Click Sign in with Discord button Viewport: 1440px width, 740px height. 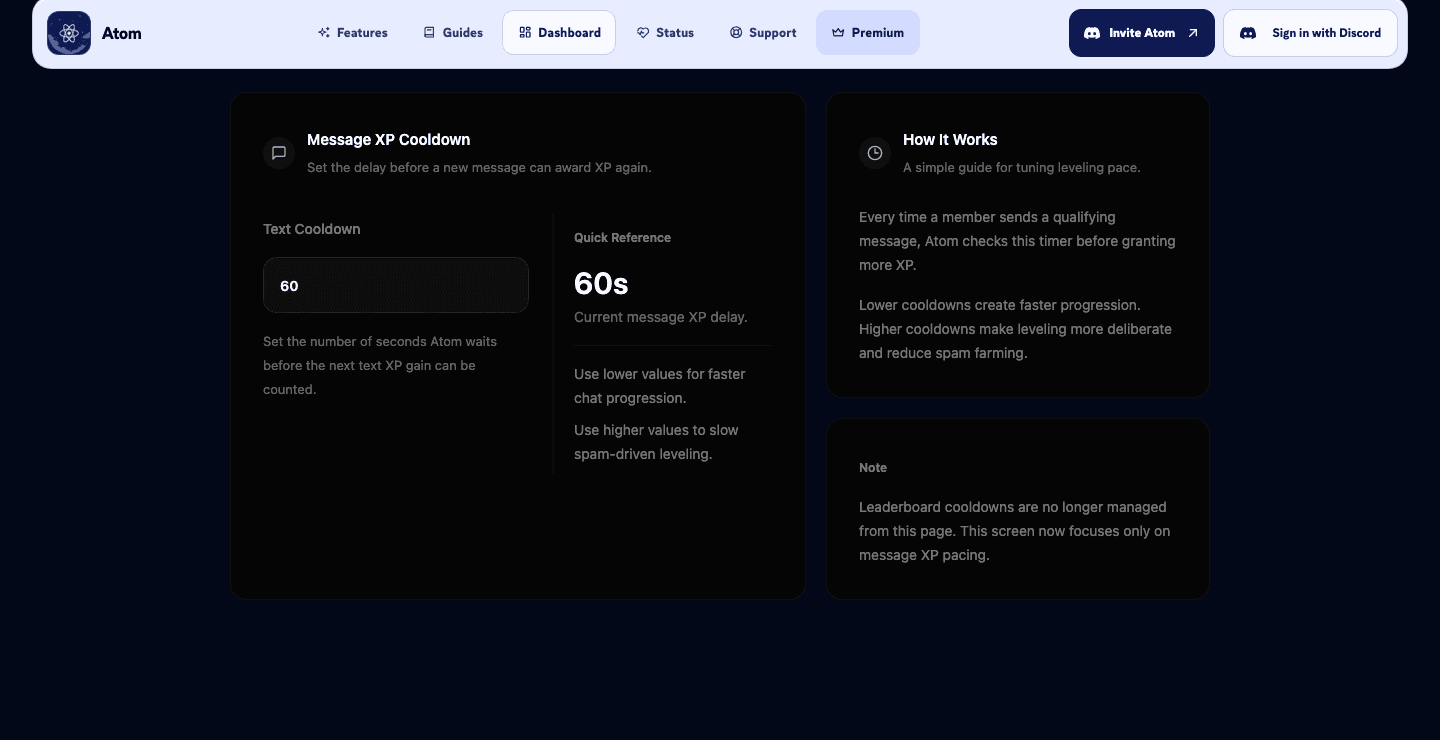point(1310,33)
